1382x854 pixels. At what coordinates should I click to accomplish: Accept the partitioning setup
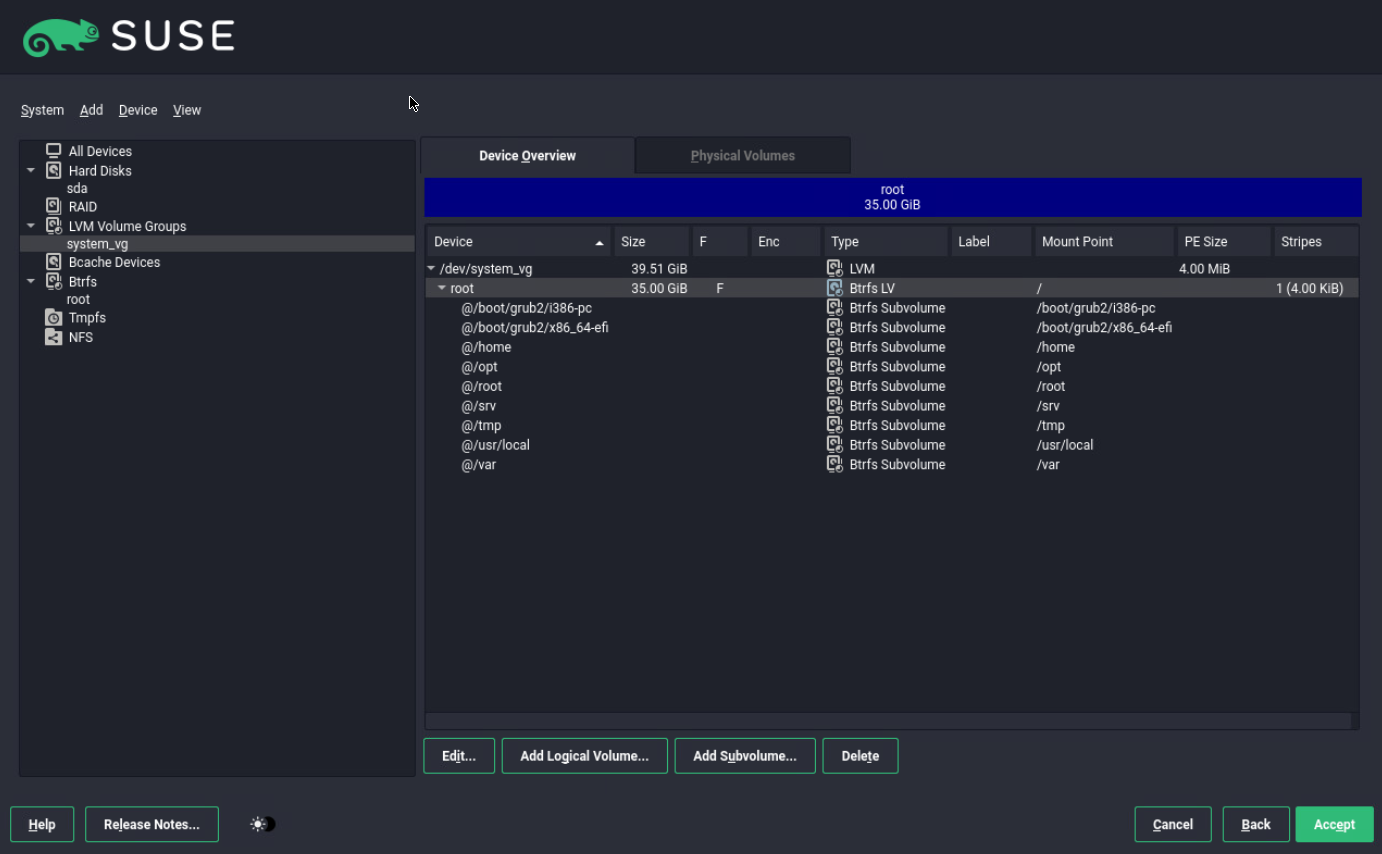click(1334, 824)
